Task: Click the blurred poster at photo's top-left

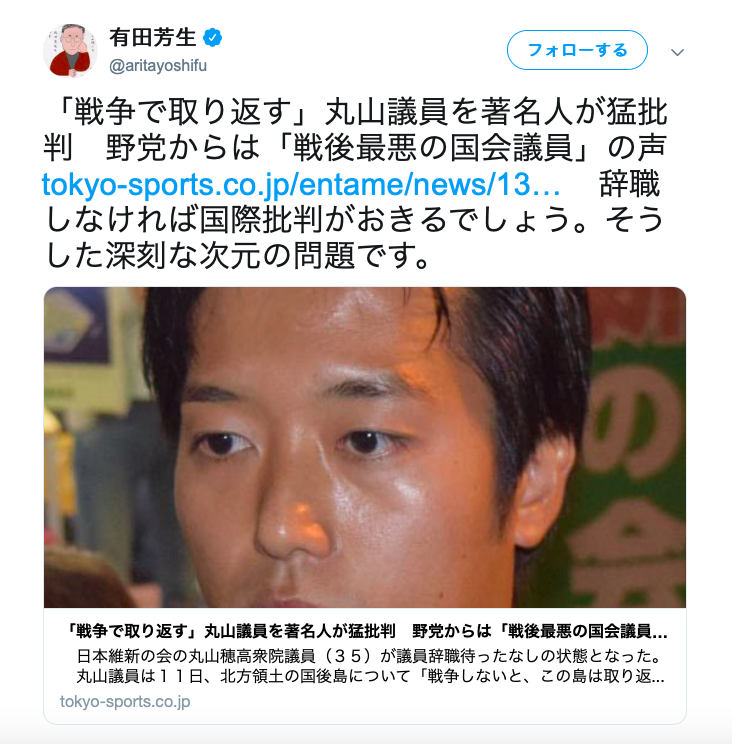Action: pos(77,325)
